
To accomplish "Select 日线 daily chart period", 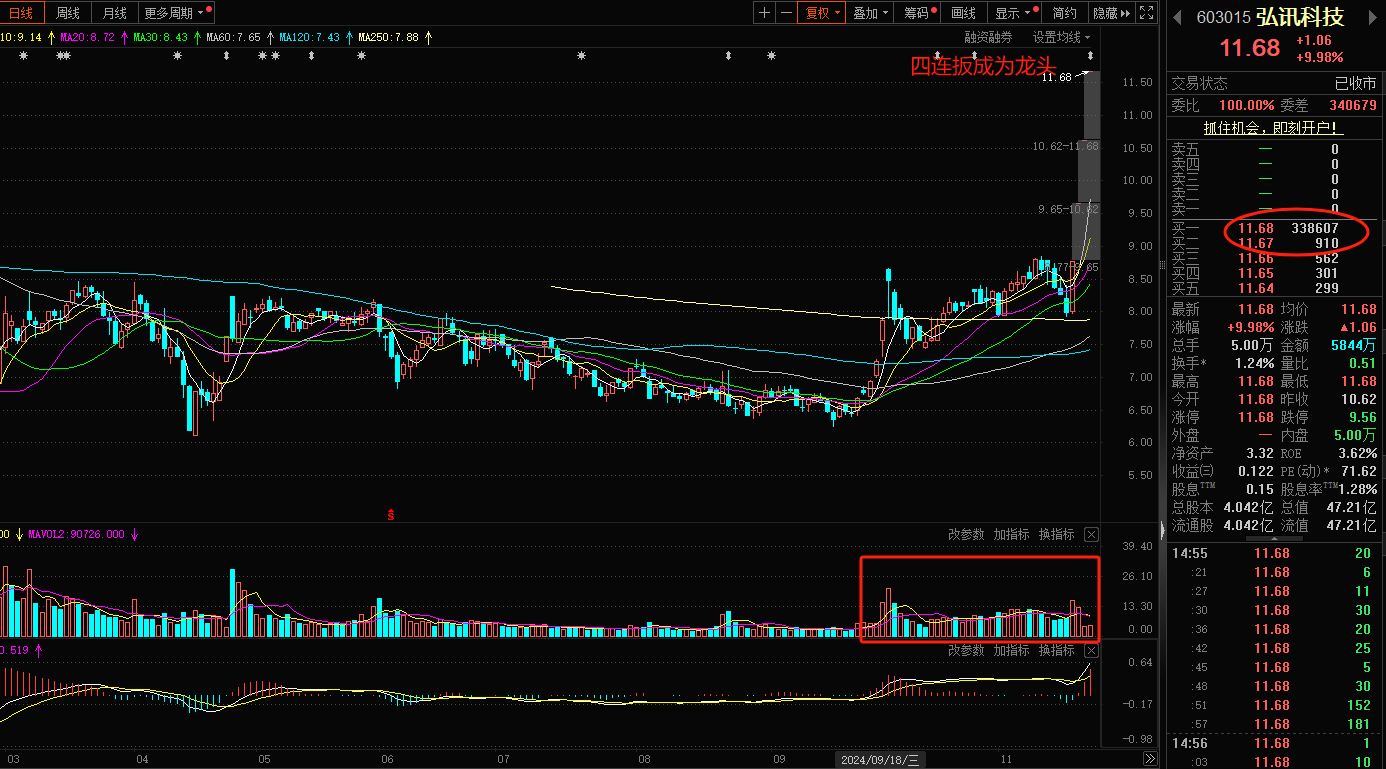I will click(x=21, y=13).
